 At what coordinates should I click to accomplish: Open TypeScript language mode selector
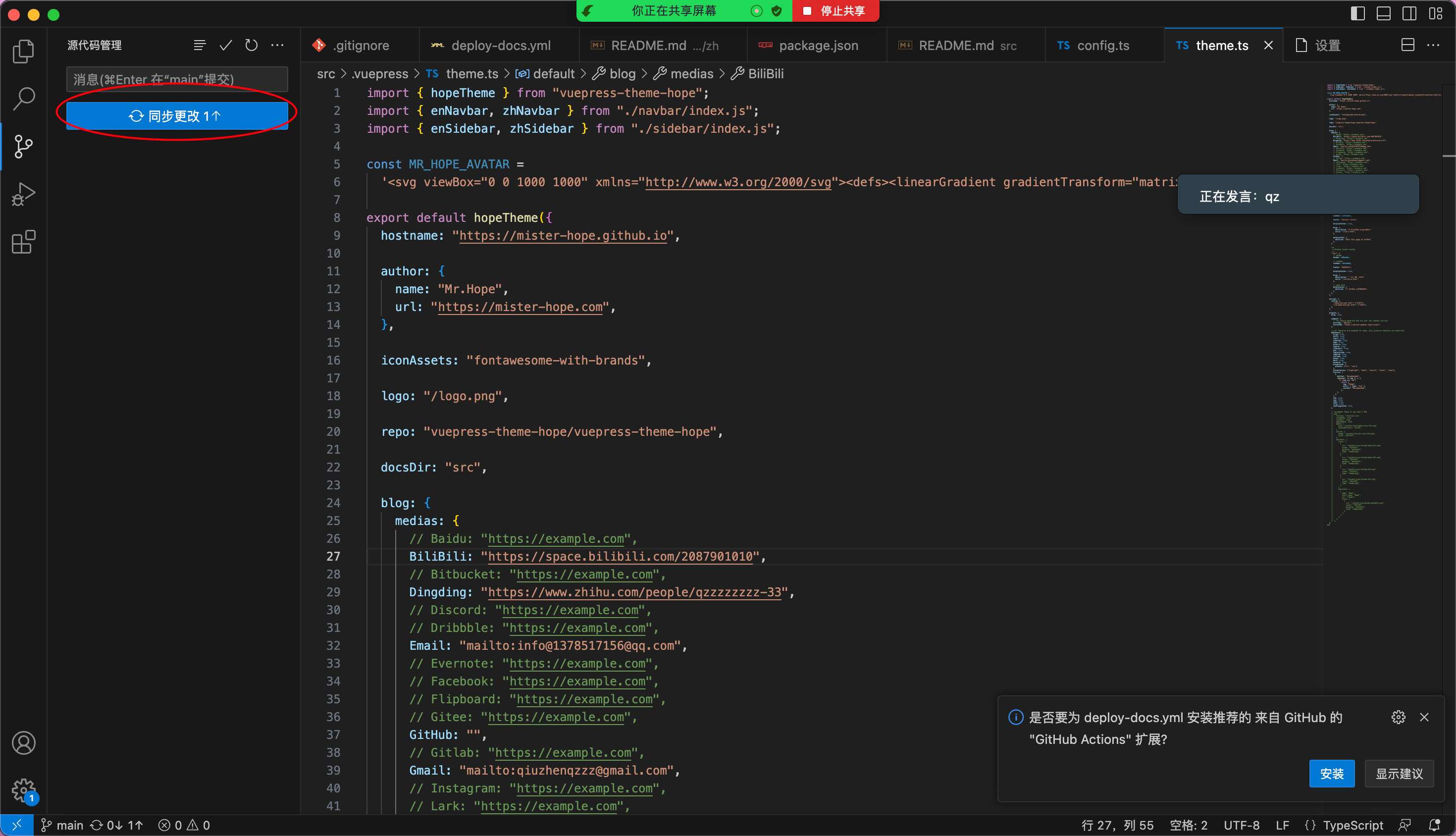click(1352, 825)
